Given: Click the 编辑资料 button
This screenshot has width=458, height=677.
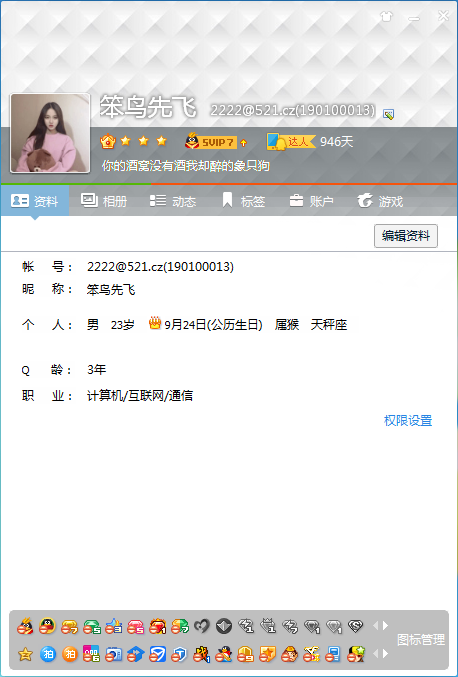Looking at the screenshot, I should [x=406, y=236].
